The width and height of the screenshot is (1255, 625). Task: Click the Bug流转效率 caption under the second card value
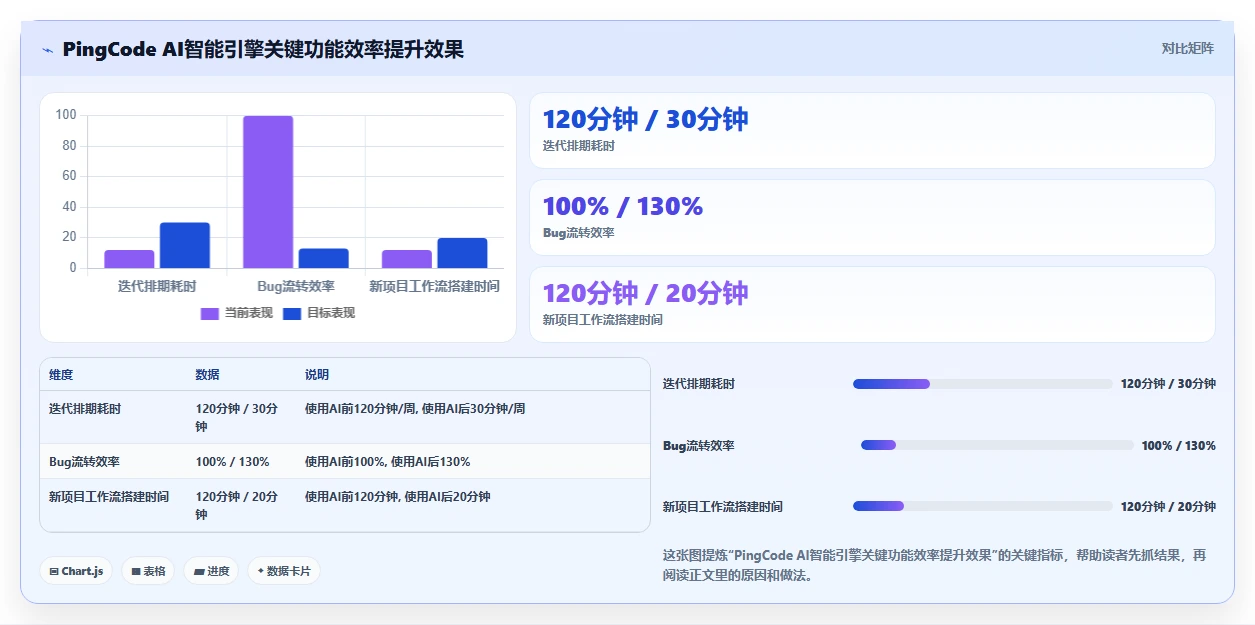(x=579, y=233)
